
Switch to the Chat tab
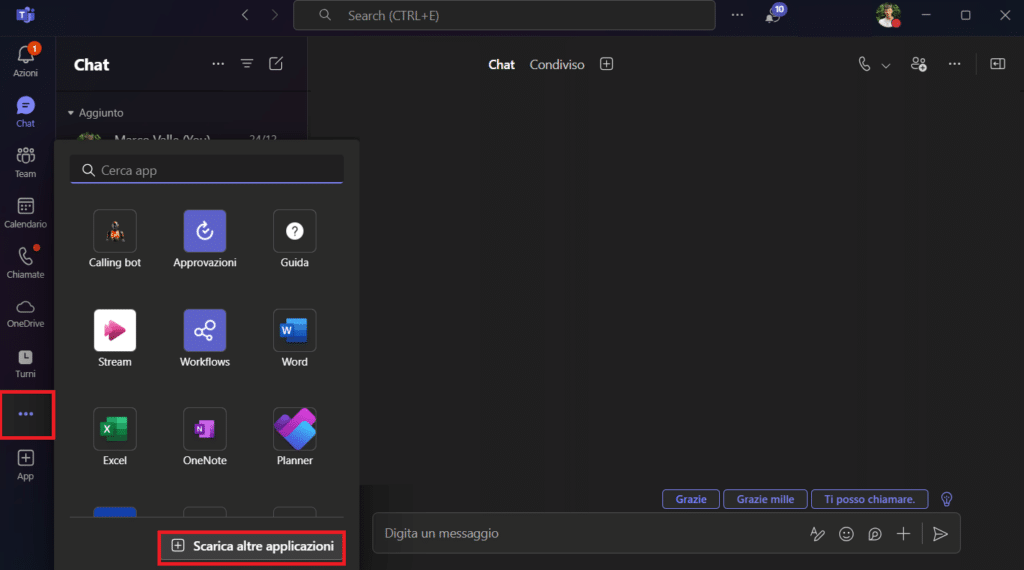[x=502, y=65]
